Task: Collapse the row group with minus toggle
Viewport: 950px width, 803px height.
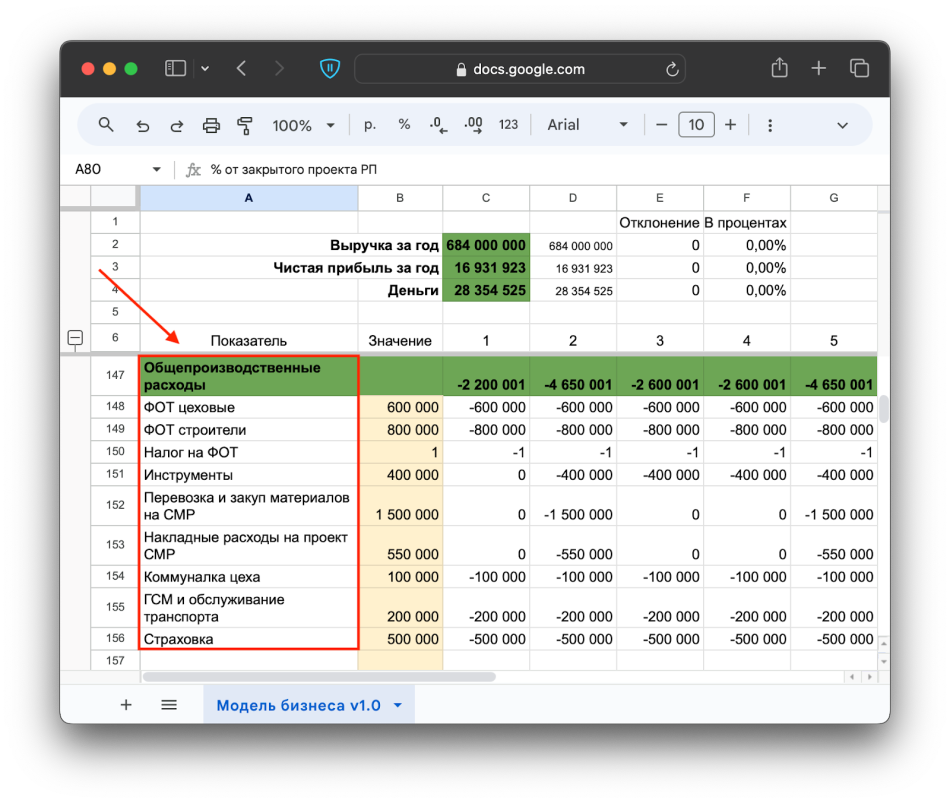Action: [75, 339]
